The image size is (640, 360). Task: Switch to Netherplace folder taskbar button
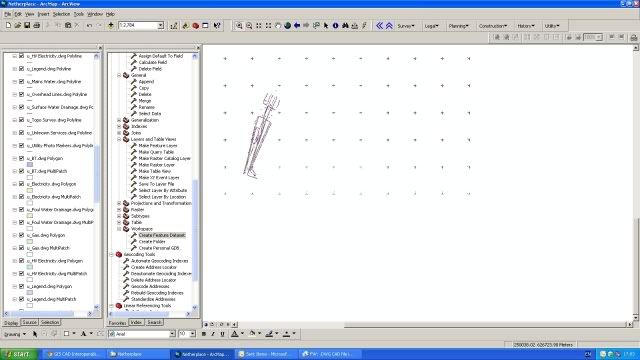pyautogui.click(x=138, y=354)
